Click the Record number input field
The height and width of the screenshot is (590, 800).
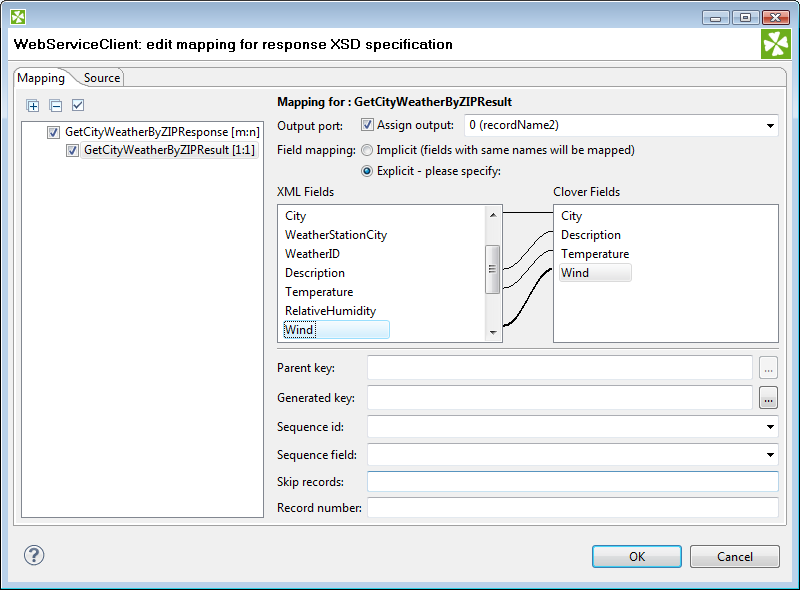(572, 508)
